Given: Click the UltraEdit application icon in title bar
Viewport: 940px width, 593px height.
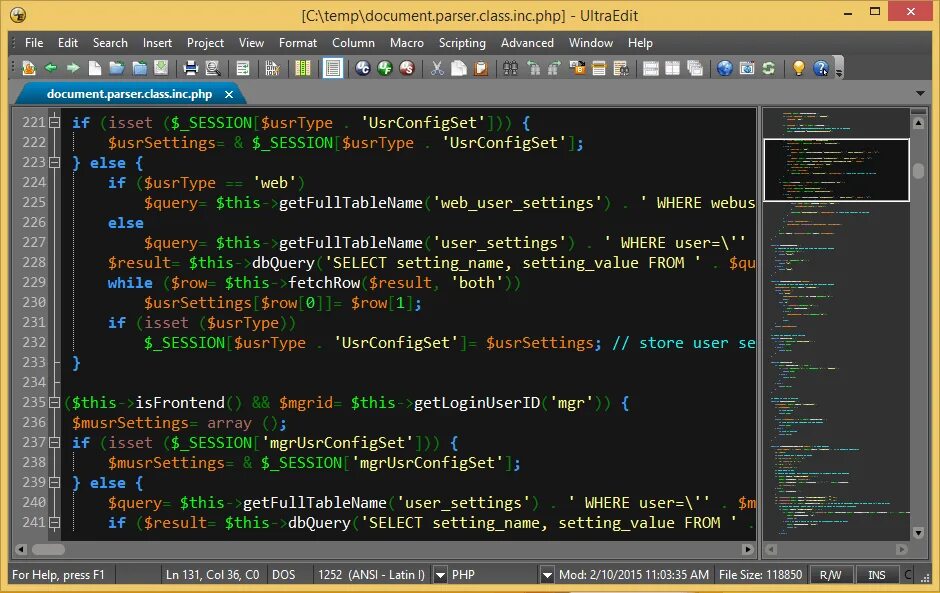Looking at the screenshot, I should 18,15.
